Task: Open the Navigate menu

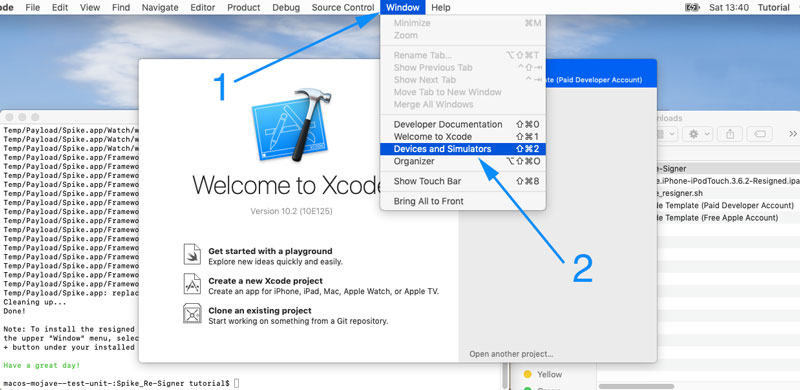Action: 160,7
